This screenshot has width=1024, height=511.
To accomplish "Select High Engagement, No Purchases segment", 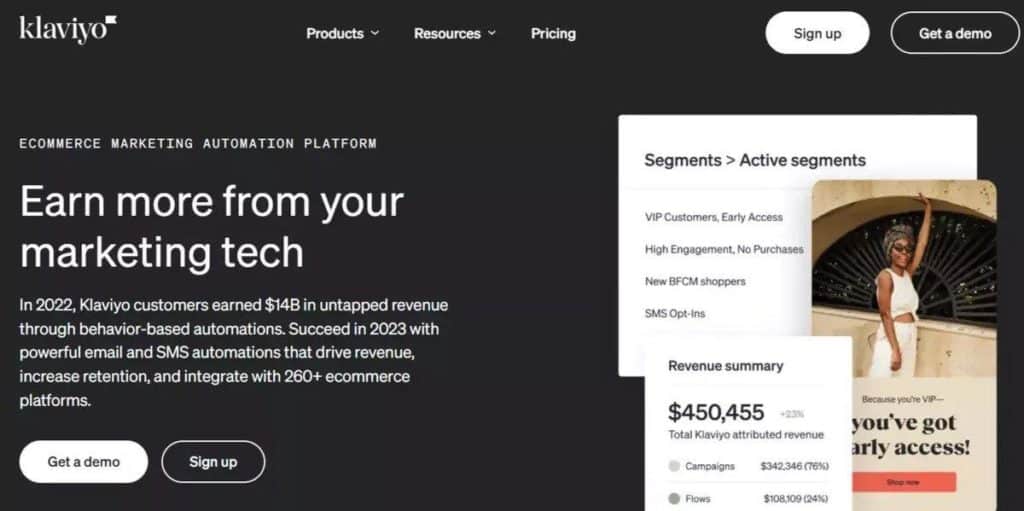I will coord(724,249).
